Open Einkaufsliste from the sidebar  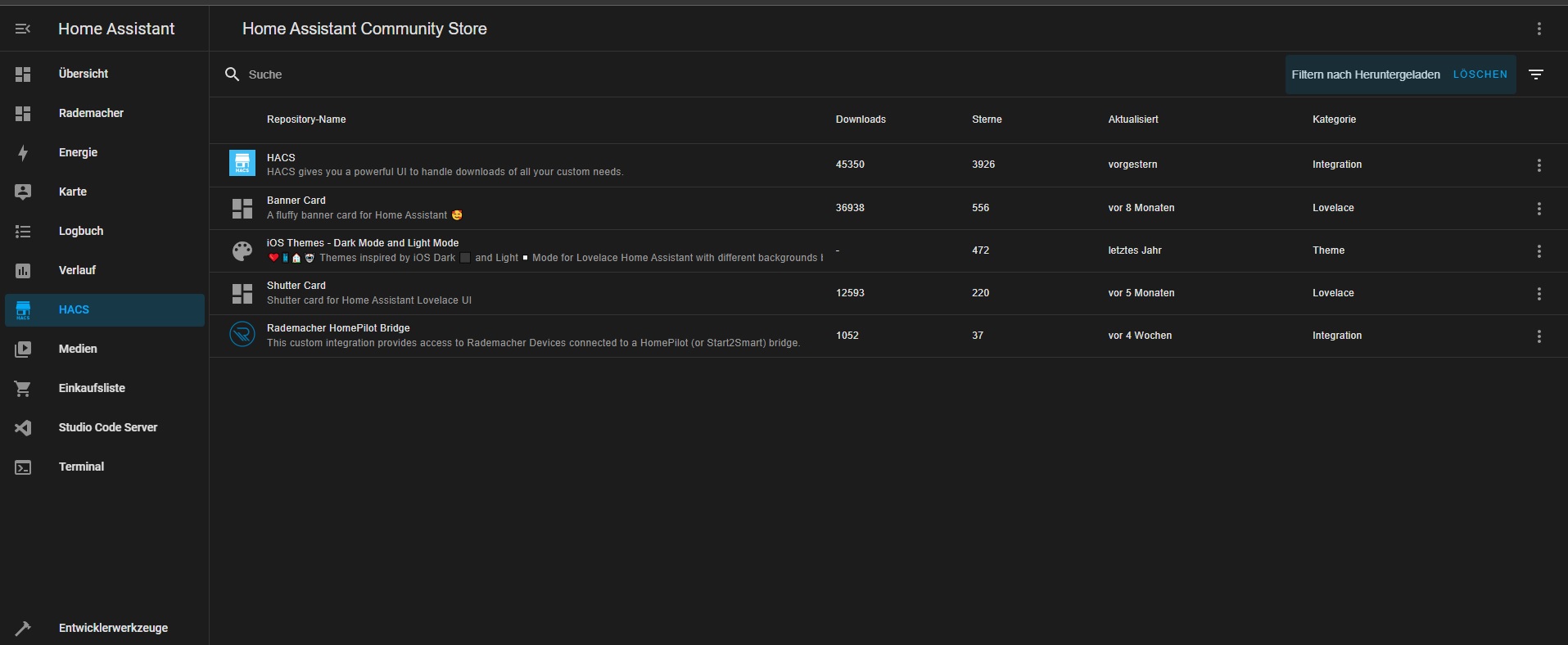coord(92,388)
